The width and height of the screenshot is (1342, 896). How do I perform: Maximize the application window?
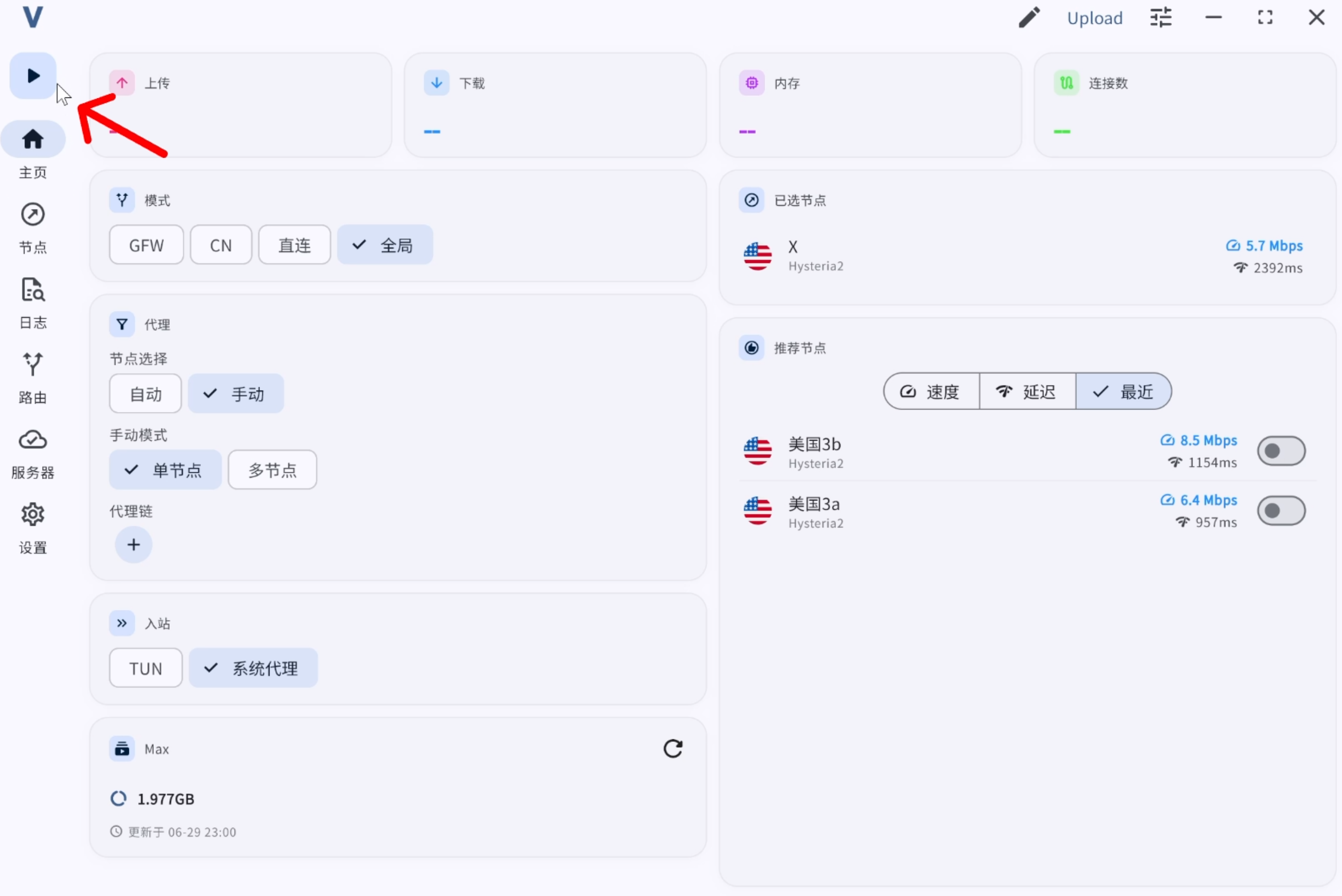[x=1265, y=18]
